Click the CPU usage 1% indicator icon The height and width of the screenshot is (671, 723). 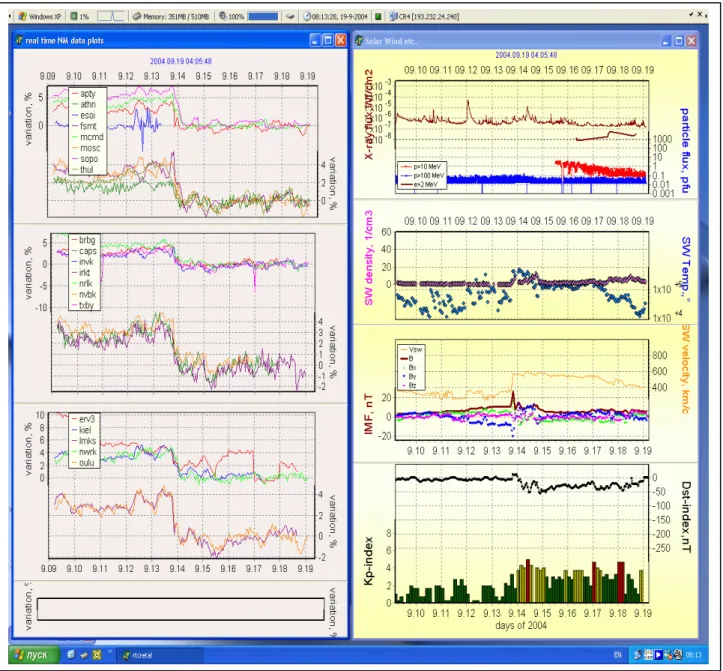coord(74,17)
